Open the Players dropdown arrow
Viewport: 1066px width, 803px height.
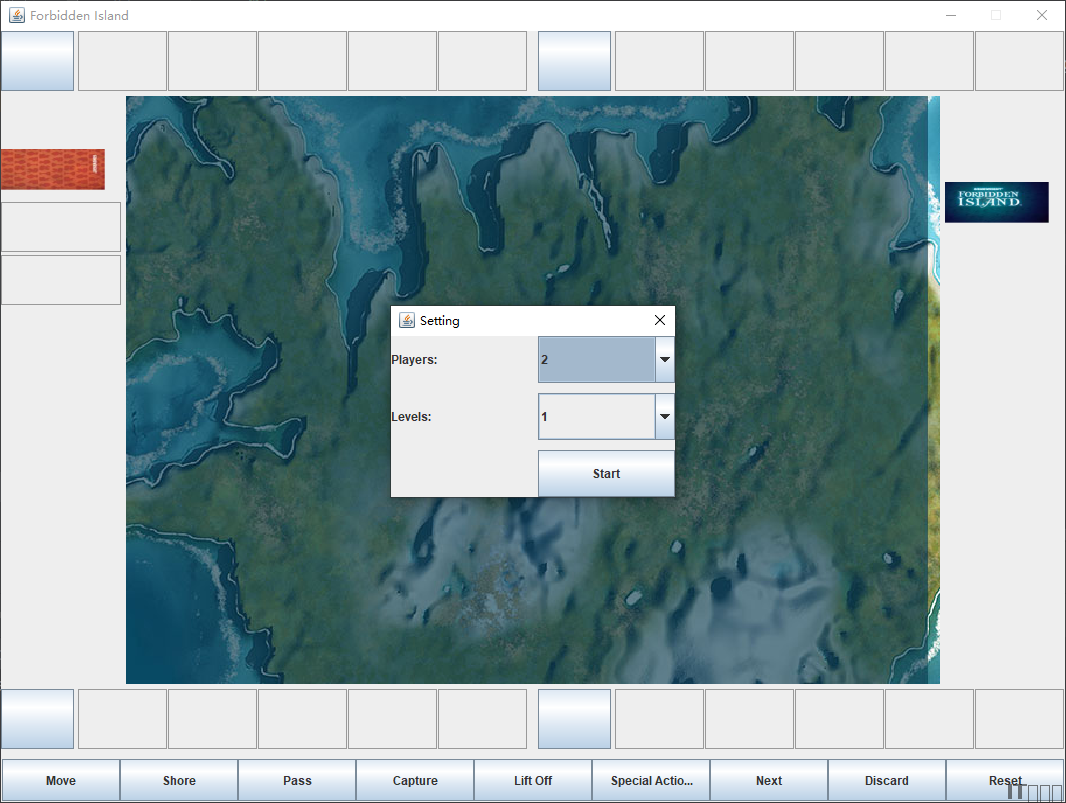(664, 360)
